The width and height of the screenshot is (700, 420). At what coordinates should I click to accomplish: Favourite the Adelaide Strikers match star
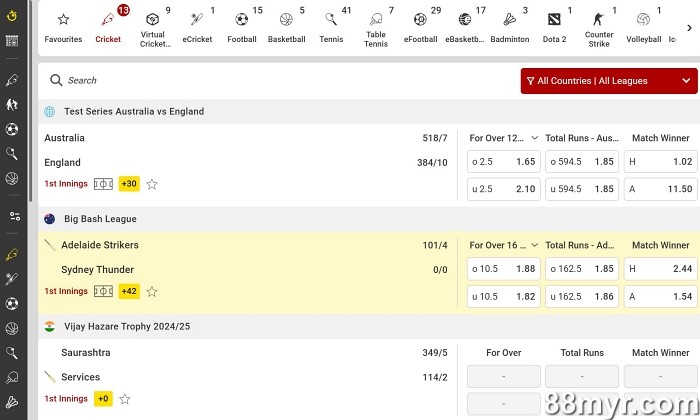pos(152,291)
